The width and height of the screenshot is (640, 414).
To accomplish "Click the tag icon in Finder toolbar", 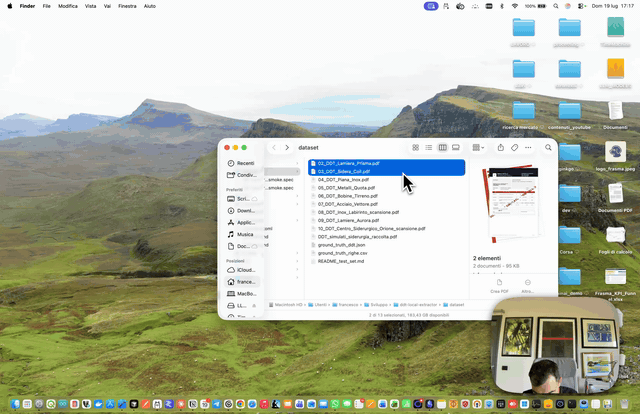I will (x=514, y=147).
